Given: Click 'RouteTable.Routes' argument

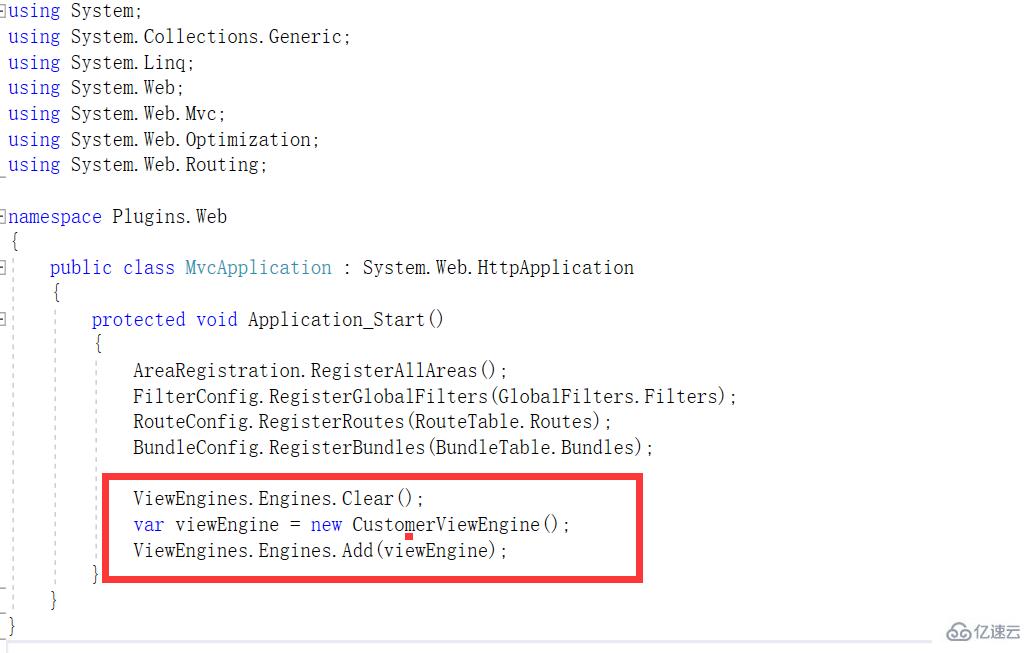Looking at the screenshot, I should pyautogui.click(x=502, y=421).
